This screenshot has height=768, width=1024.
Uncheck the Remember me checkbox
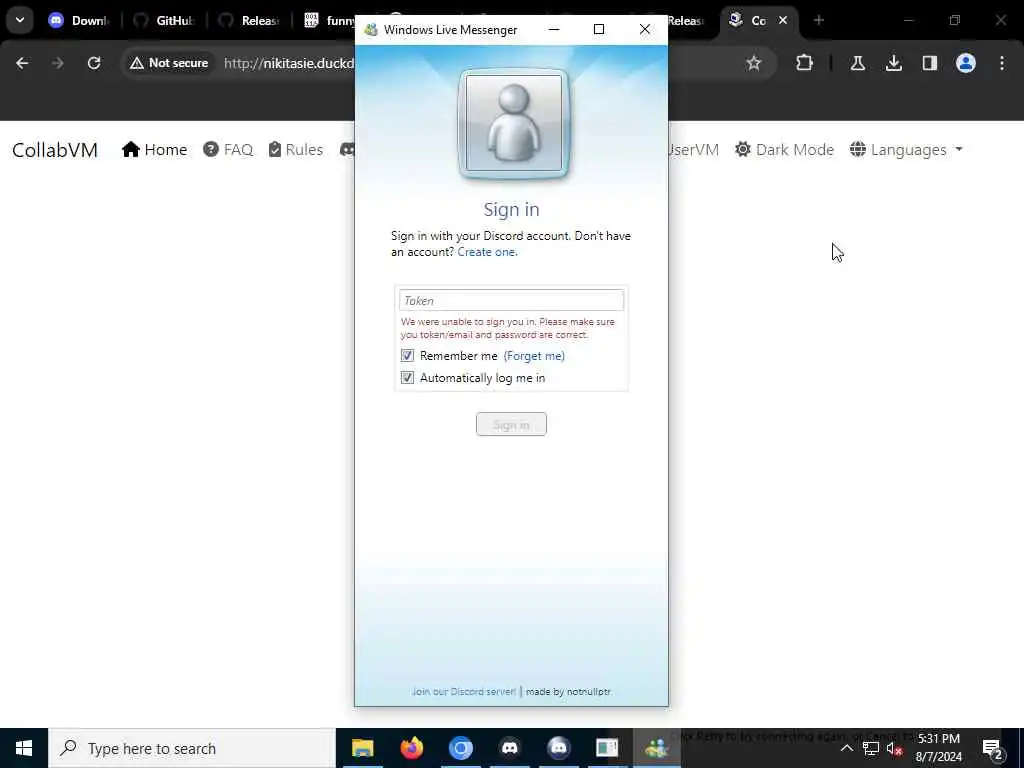[408, 356]
